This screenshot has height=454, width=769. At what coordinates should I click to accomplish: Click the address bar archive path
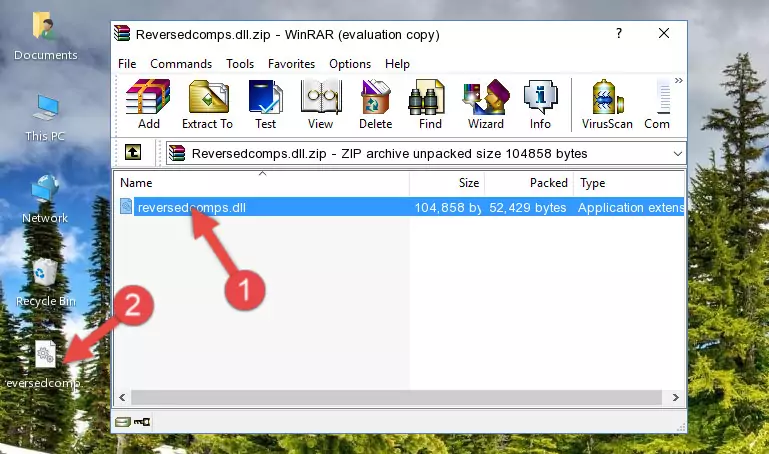coord(389,153)
